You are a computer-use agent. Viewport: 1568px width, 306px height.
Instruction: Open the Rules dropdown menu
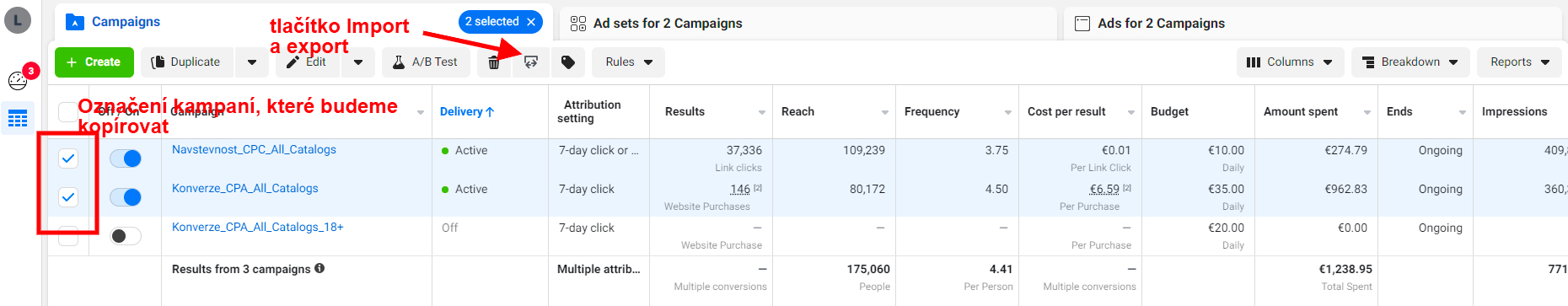(629, 62)
